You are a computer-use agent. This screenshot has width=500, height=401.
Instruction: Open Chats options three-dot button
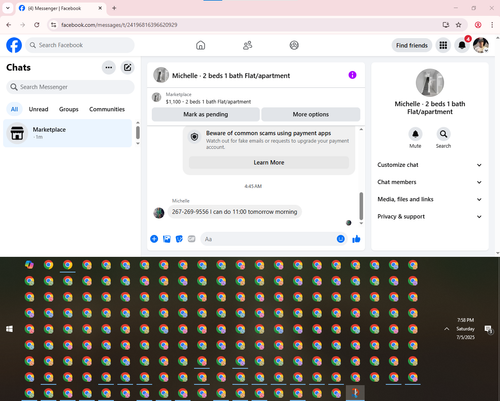[x=109, y=67]
